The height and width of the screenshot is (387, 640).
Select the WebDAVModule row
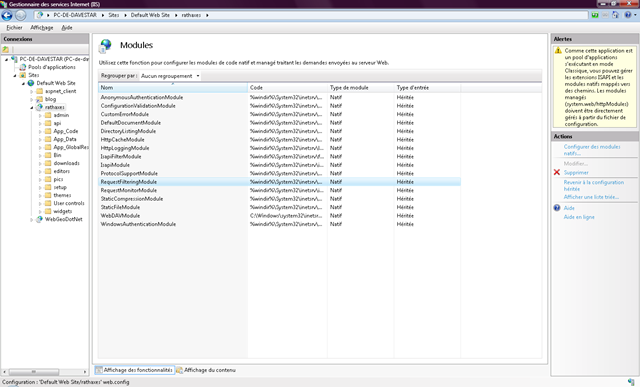[x=280, y=216]
